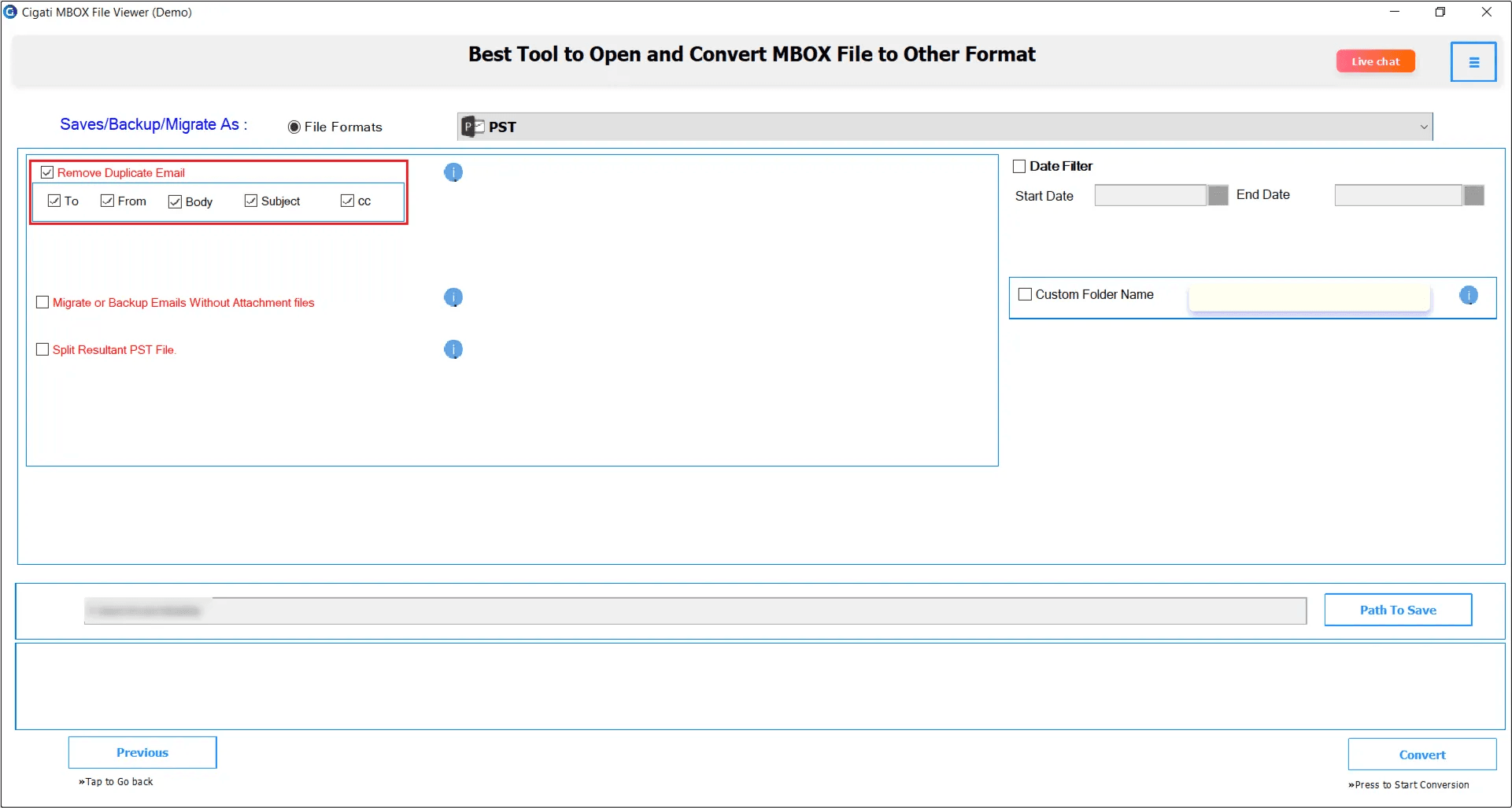Open End Date calendar picker
1512x808 pixels.
click(x=1474, y=195)
